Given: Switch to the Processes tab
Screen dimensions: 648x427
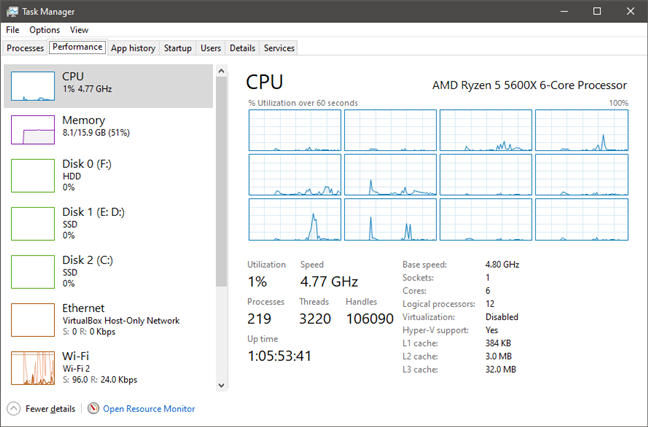Looking at the screenshot, I should (25, 48).
